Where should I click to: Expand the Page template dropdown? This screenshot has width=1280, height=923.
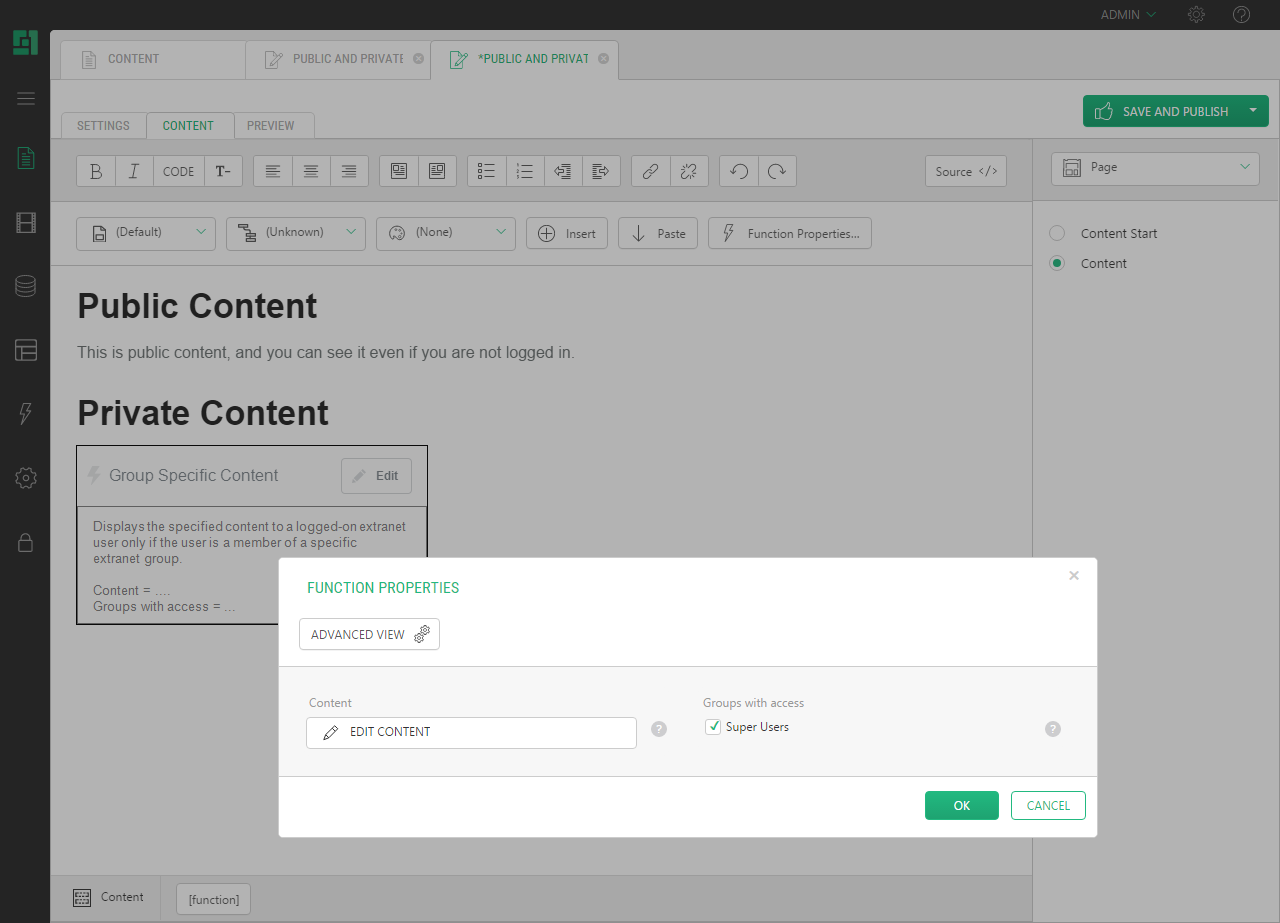[1155, 168]
